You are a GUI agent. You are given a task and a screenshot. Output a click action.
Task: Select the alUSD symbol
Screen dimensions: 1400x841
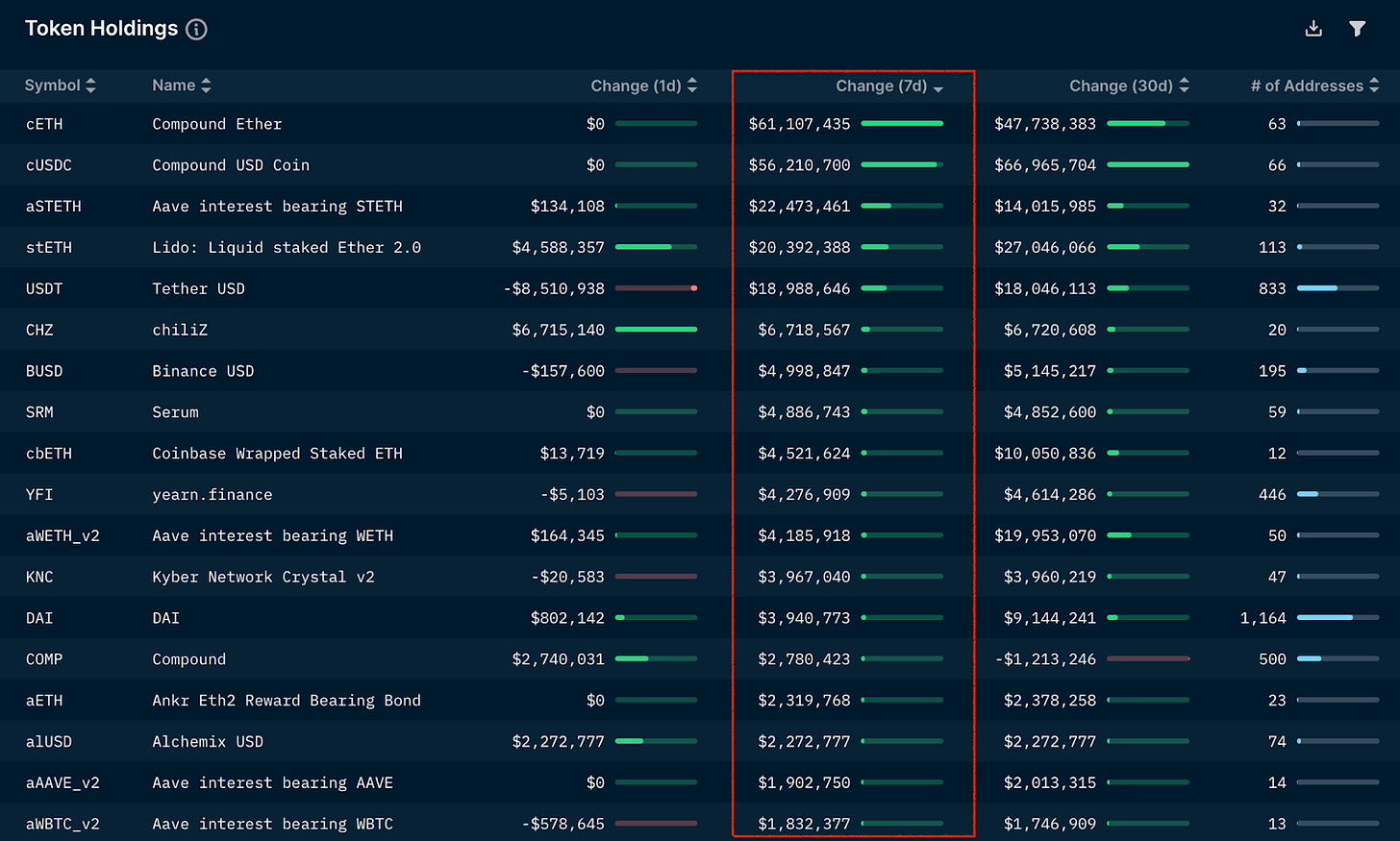(49, 742)
